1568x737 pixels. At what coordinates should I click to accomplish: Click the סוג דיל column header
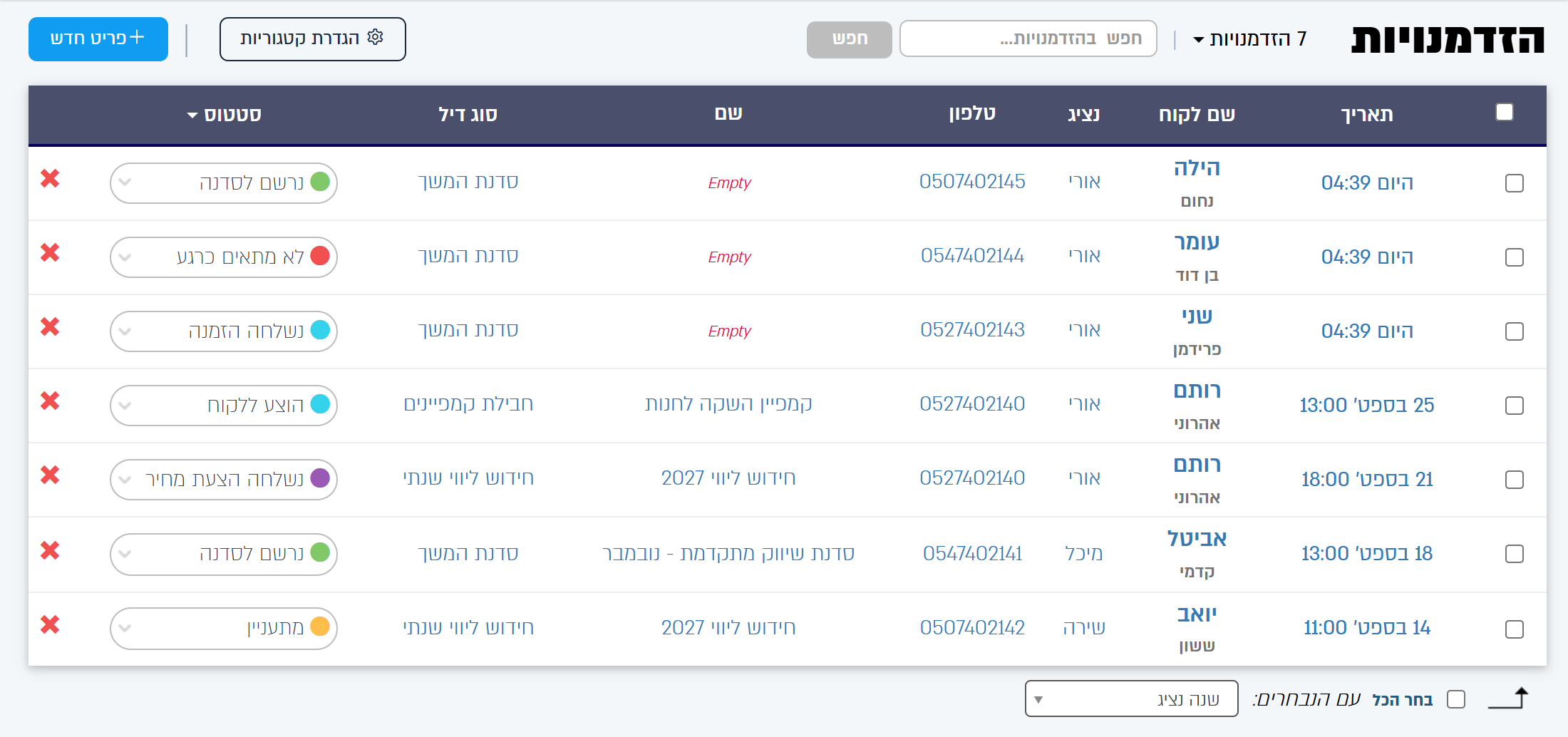pos(468,115)
